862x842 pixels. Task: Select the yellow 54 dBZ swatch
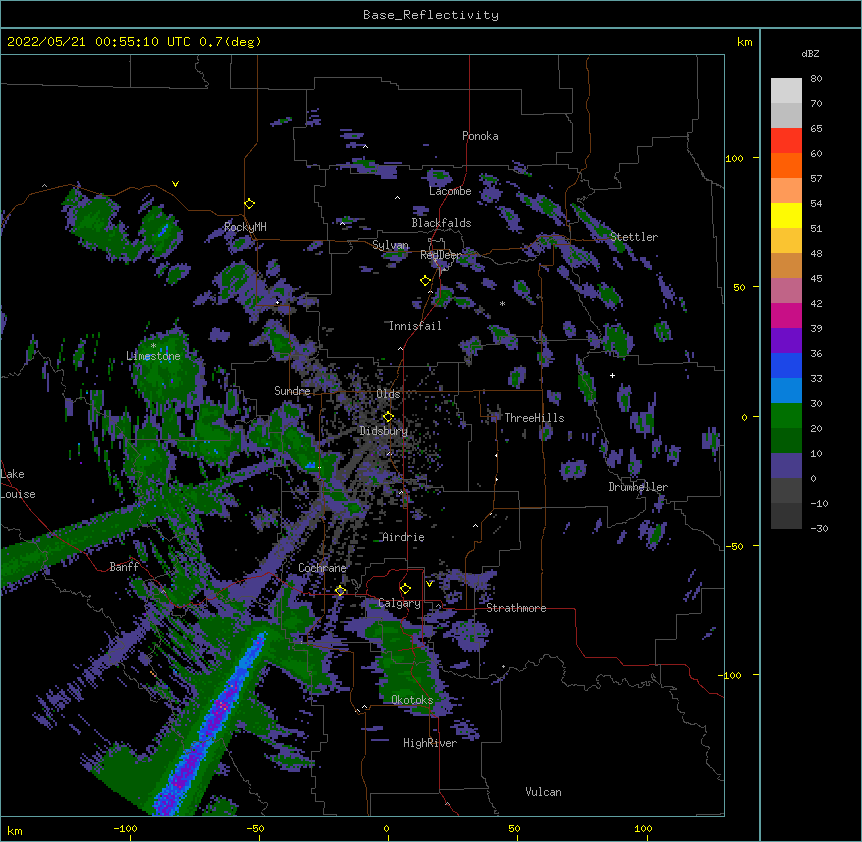point(786,215)
